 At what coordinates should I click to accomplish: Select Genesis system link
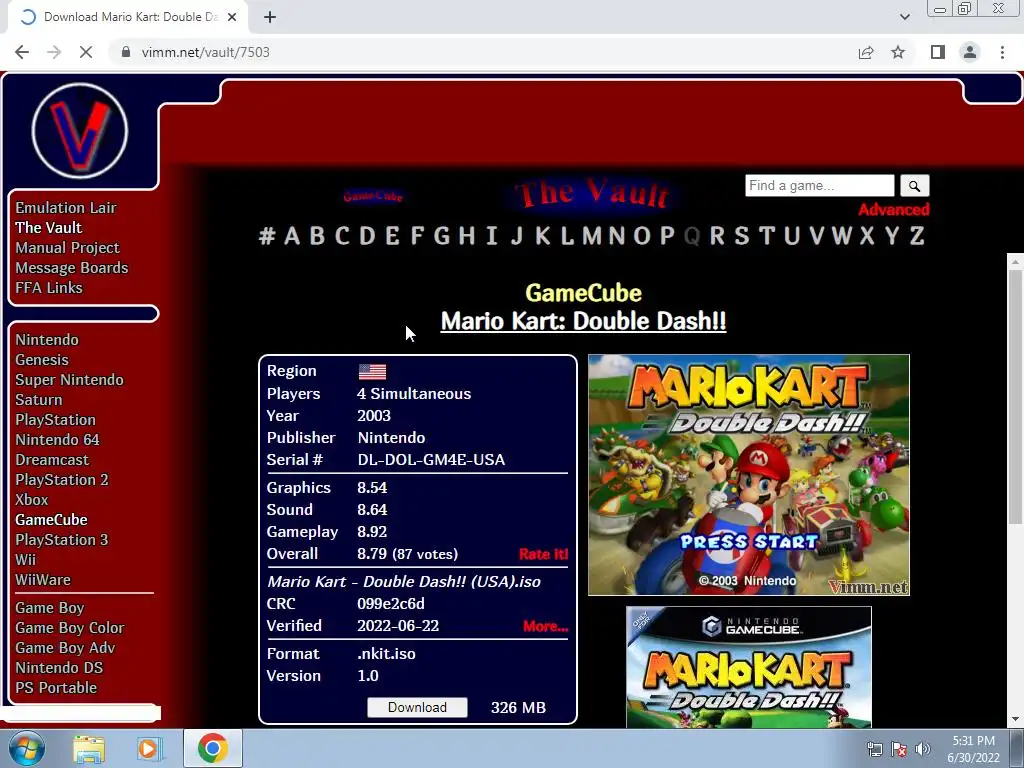coord(42,360)
